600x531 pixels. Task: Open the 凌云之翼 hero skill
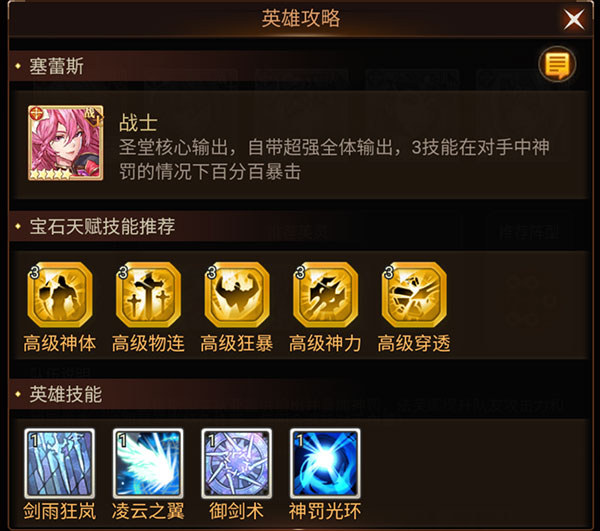pyautogui.click(x=148, y=463)
